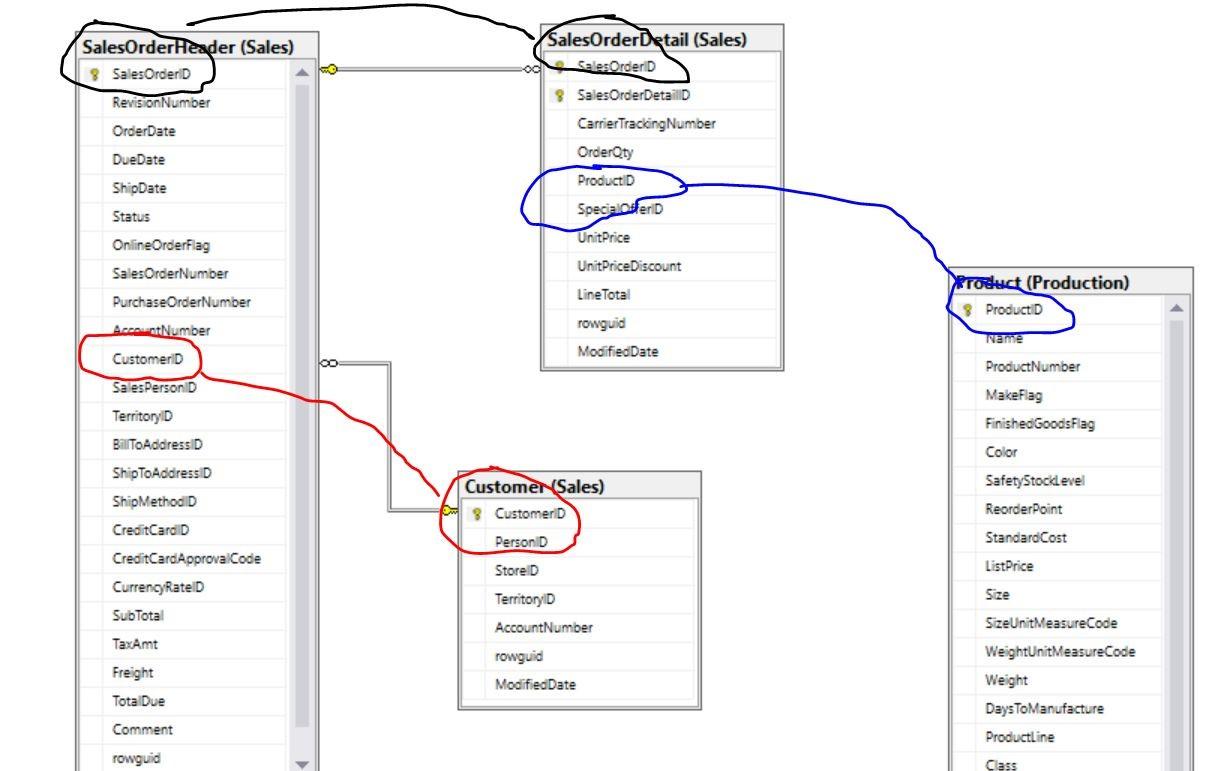The image size is (1228, 771).
Task: Click the down arrow on SalesOrderHeader scrollbar
Action: 302,762
